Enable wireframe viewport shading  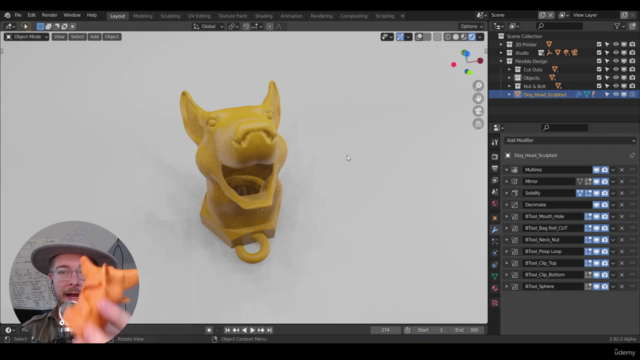[448, 37]
